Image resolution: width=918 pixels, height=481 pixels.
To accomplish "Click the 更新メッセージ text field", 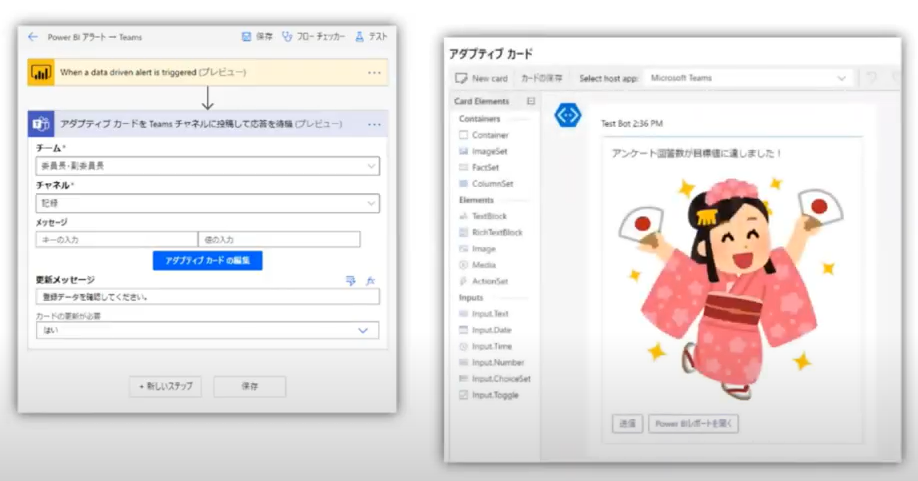I will [207, 297].
